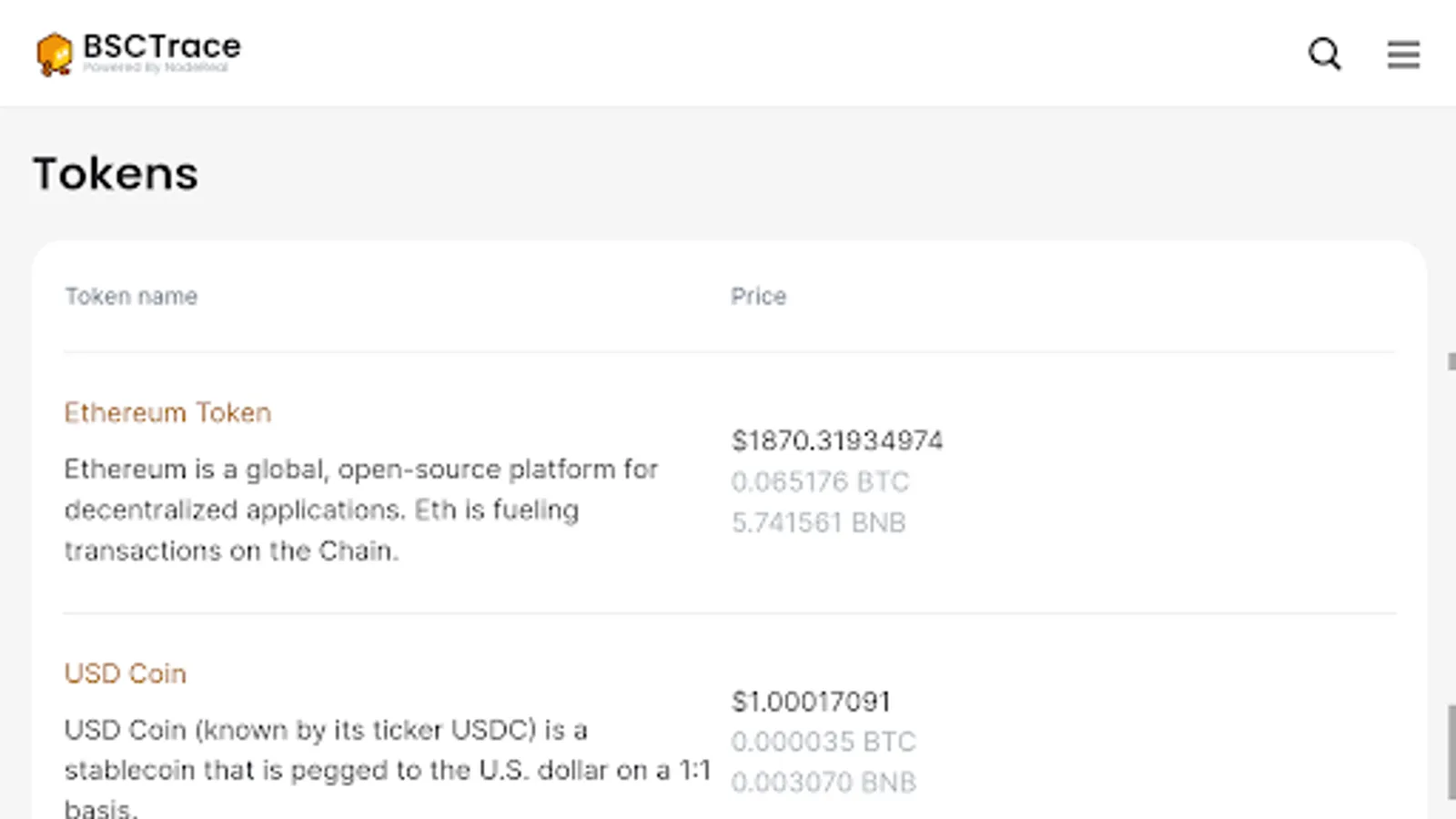Click the Tokens page heading

pyautogui.click(x=116, y=174)
